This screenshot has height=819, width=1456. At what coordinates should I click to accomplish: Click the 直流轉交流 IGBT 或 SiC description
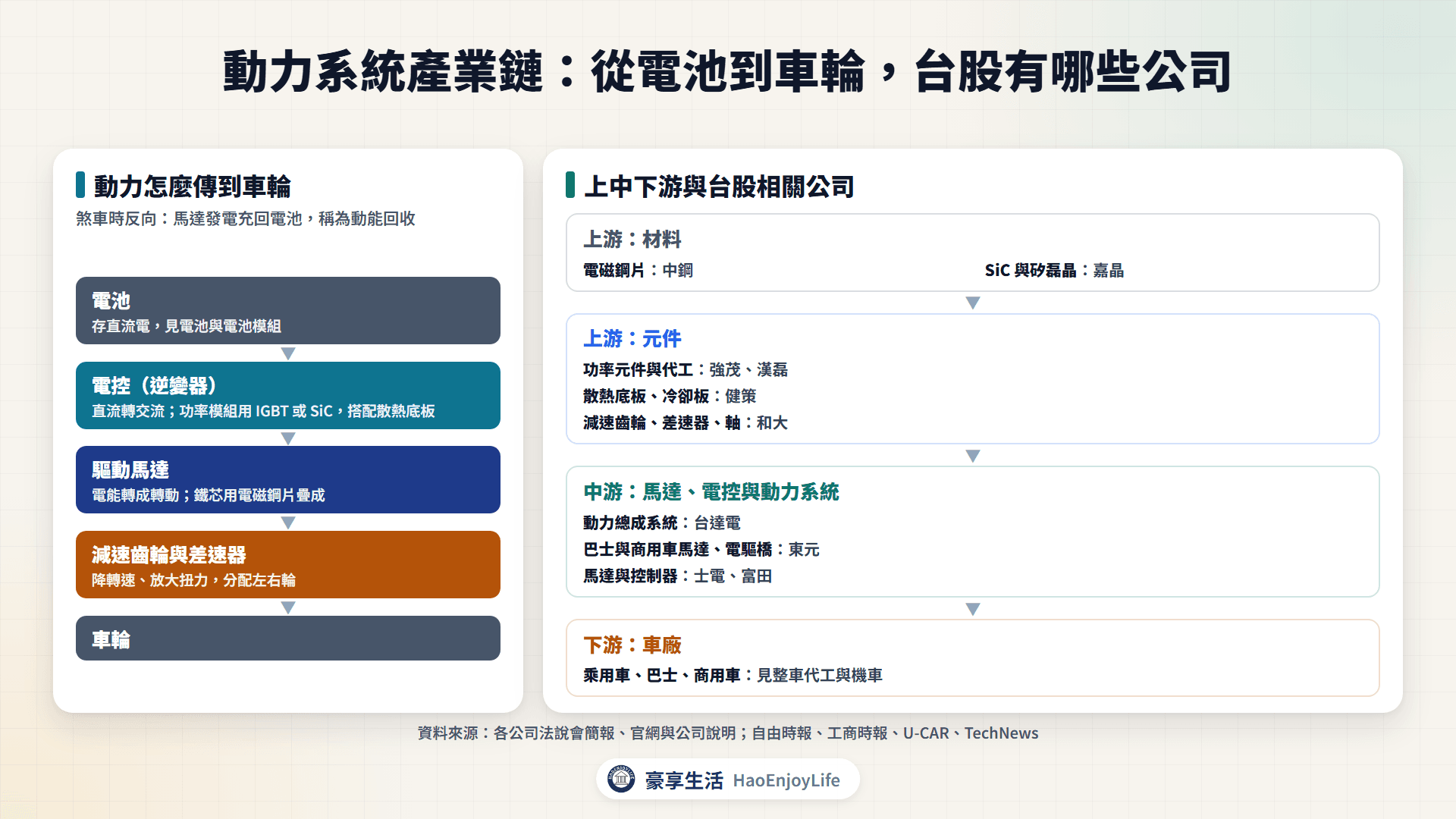(x=263, y=412)
